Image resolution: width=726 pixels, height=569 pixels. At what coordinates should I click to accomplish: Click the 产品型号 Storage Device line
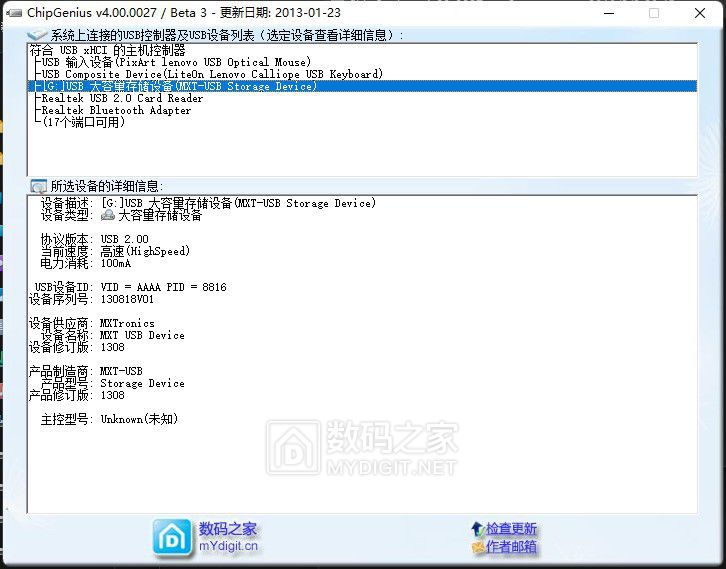113,383
